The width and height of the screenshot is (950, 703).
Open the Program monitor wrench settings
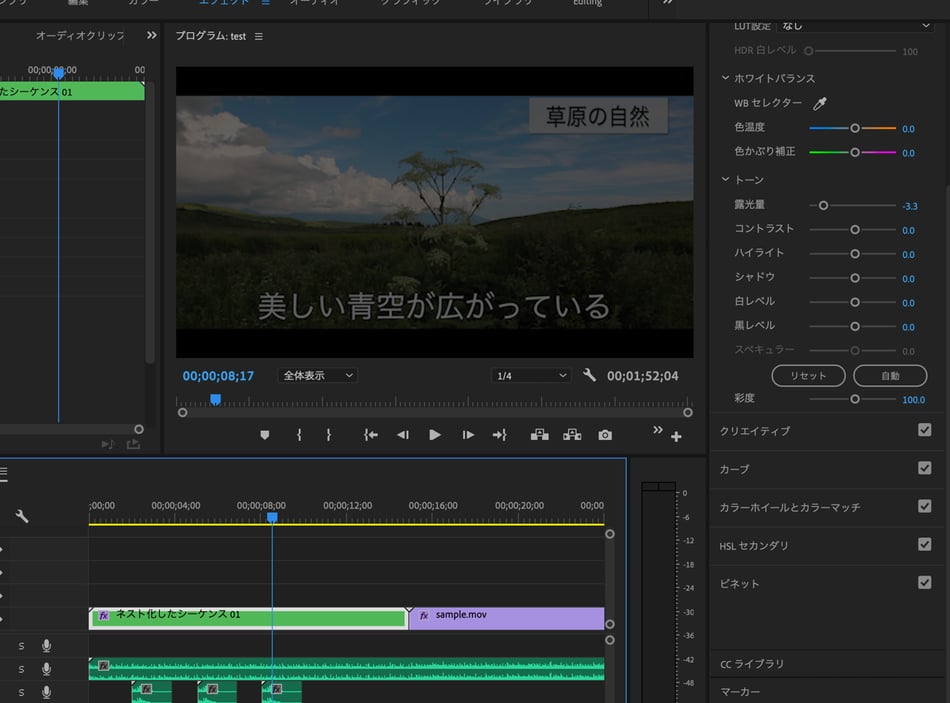(589, 375)
